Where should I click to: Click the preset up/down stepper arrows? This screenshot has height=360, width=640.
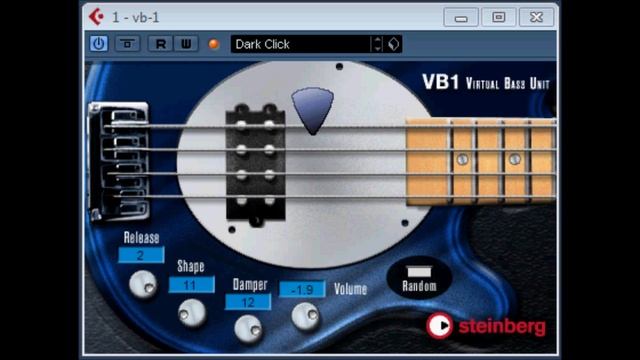(378, 44)
